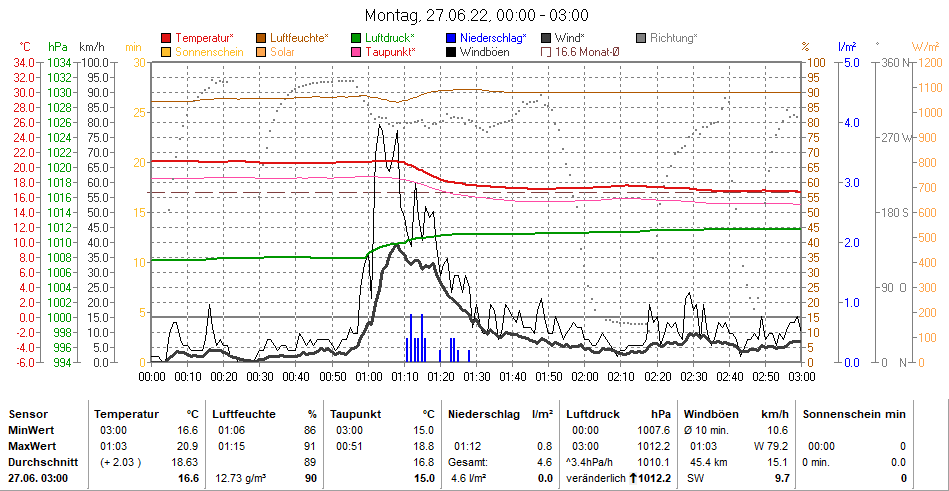
Task: Click the MaxWert row label
Action: (x=33, y=446)
